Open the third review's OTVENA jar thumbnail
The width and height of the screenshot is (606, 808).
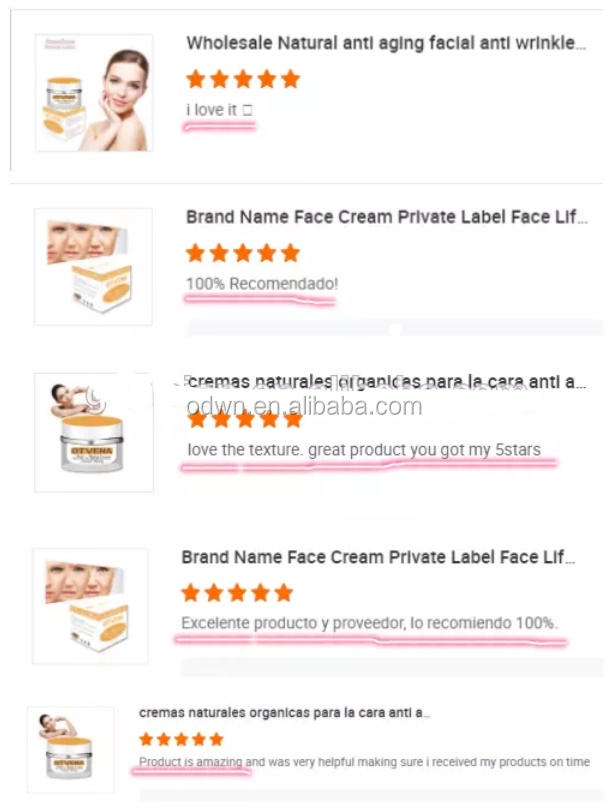point(93,432)
